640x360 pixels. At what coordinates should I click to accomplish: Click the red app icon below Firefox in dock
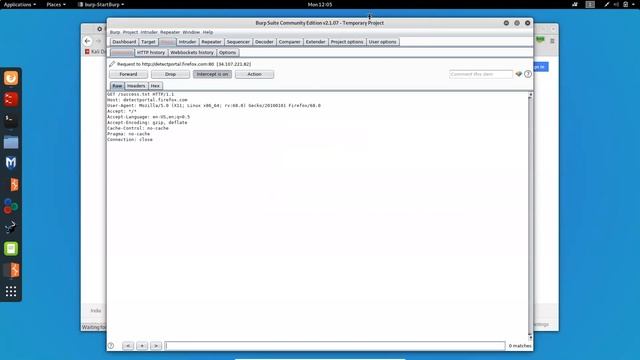tap(11, 99)
